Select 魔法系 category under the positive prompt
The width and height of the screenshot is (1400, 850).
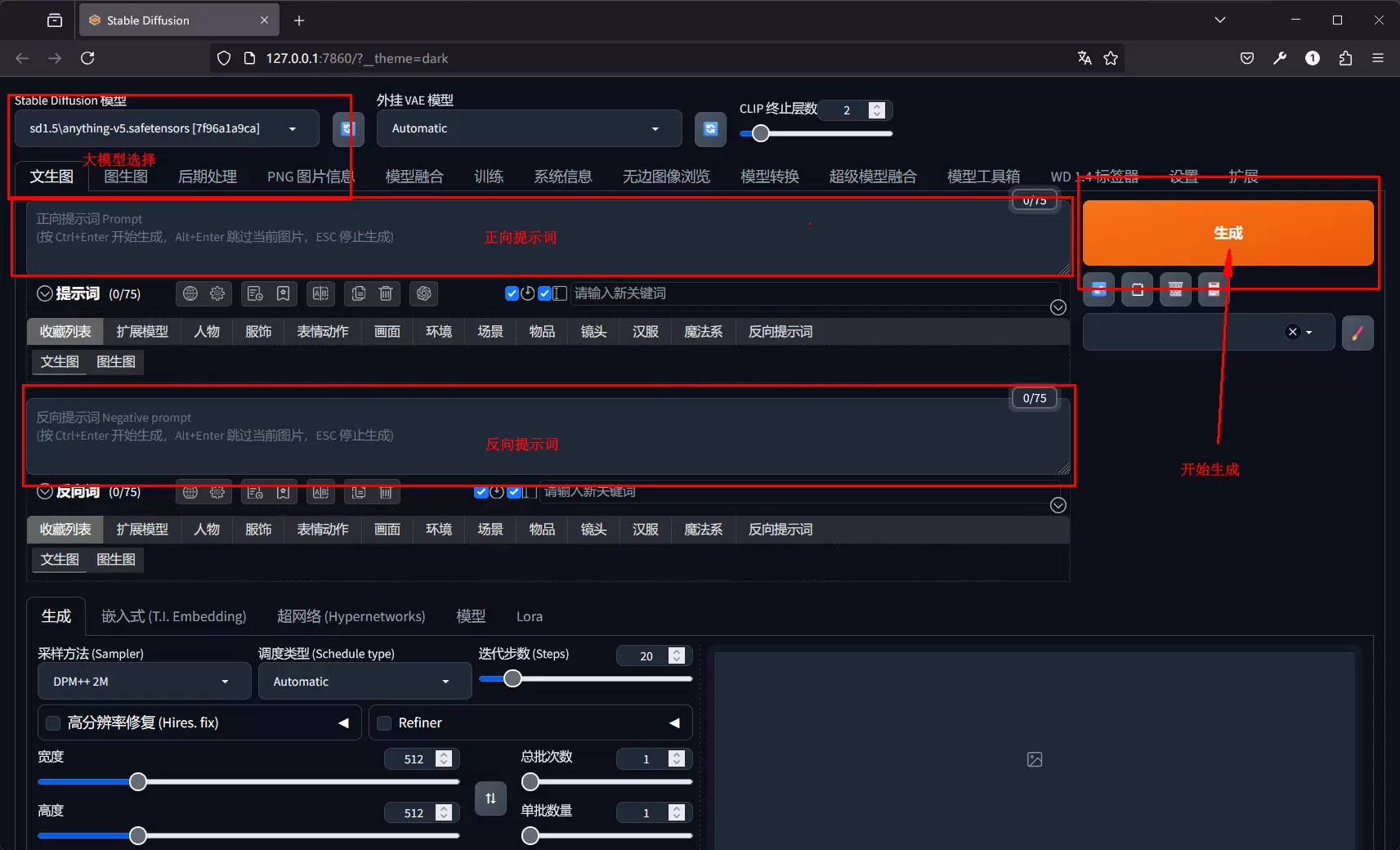click(x=703, y=332)
